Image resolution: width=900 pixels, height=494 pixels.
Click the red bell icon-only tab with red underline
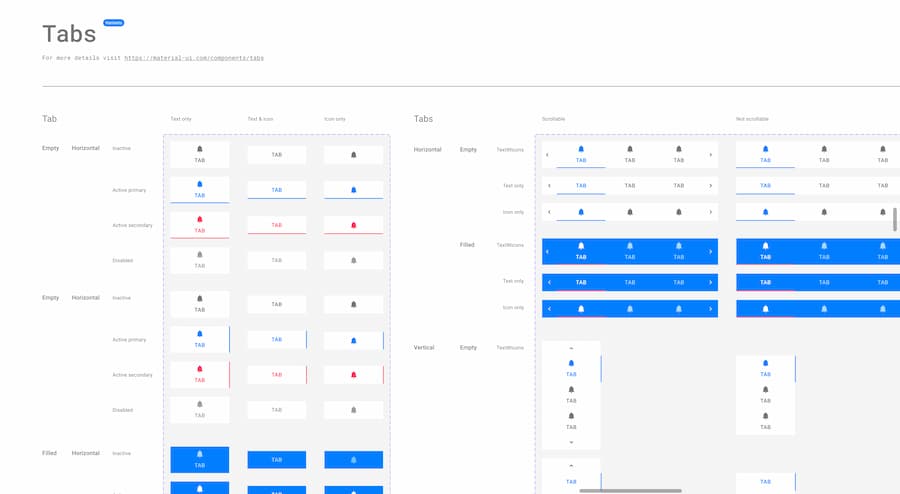(353, 225)
